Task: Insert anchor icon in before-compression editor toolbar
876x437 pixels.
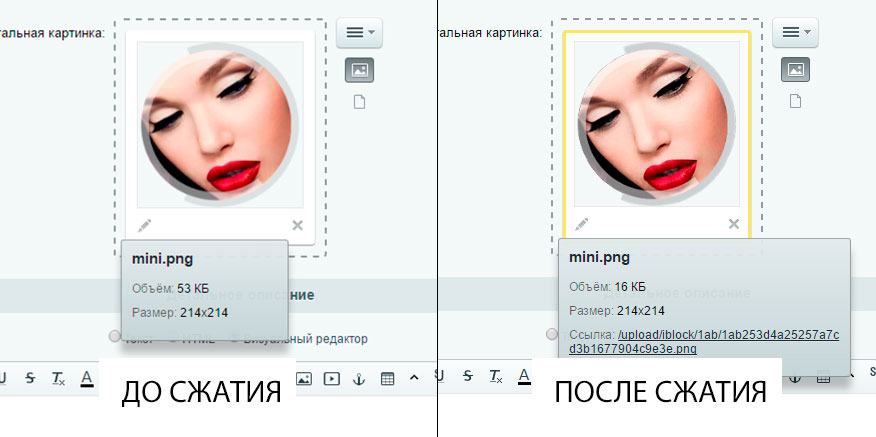Action: [x=359, y=378]
